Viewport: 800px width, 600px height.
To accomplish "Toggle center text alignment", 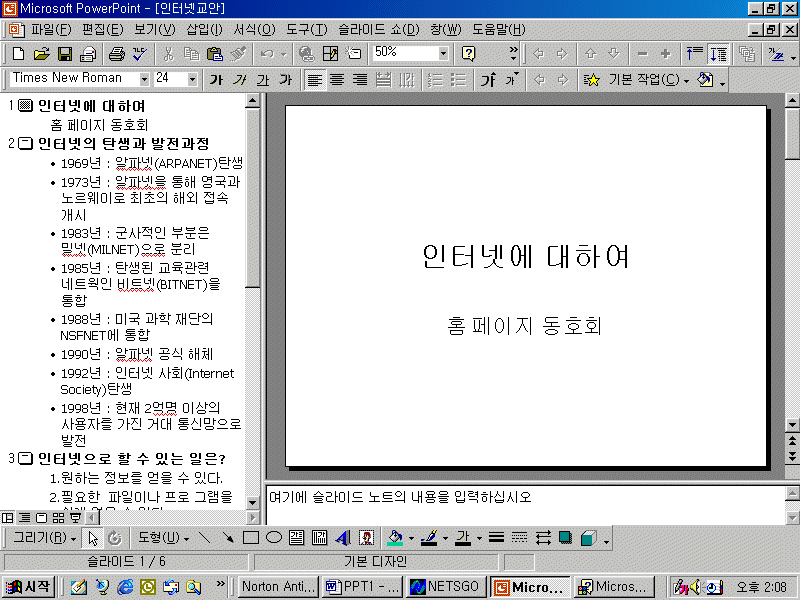I will tap(337, 79).
